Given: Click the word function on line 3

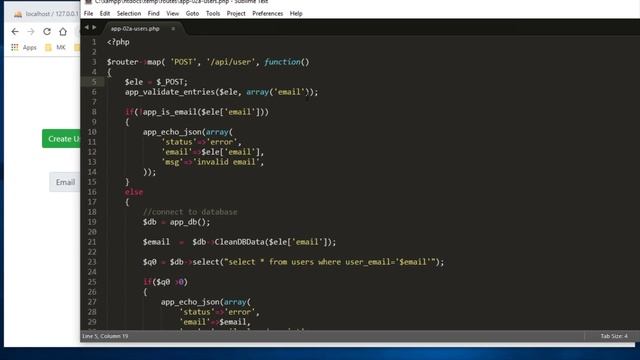Looking at the screenshot, I should click(x=282, y=62).
